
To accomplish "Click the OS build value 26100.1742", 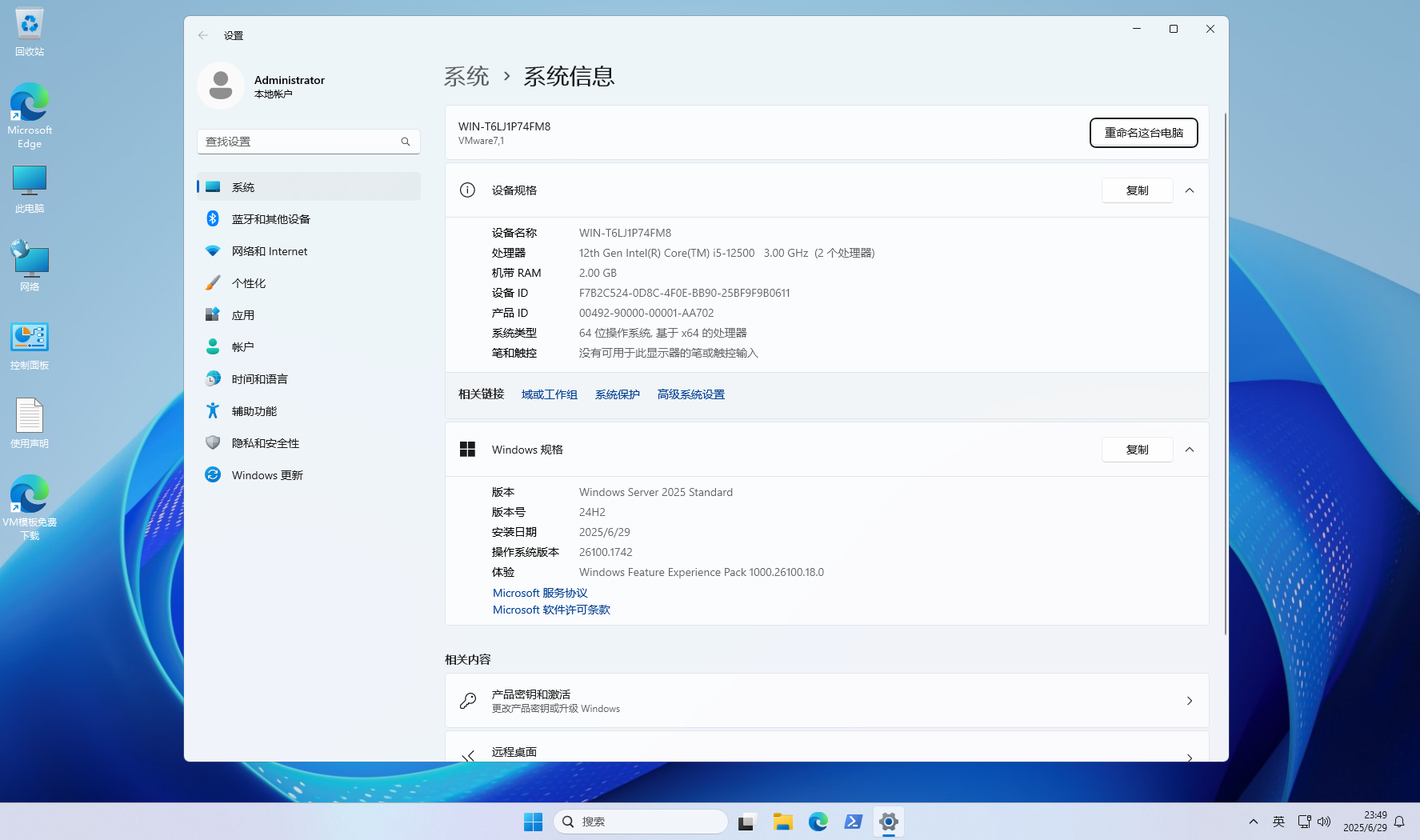I will 606,552.
